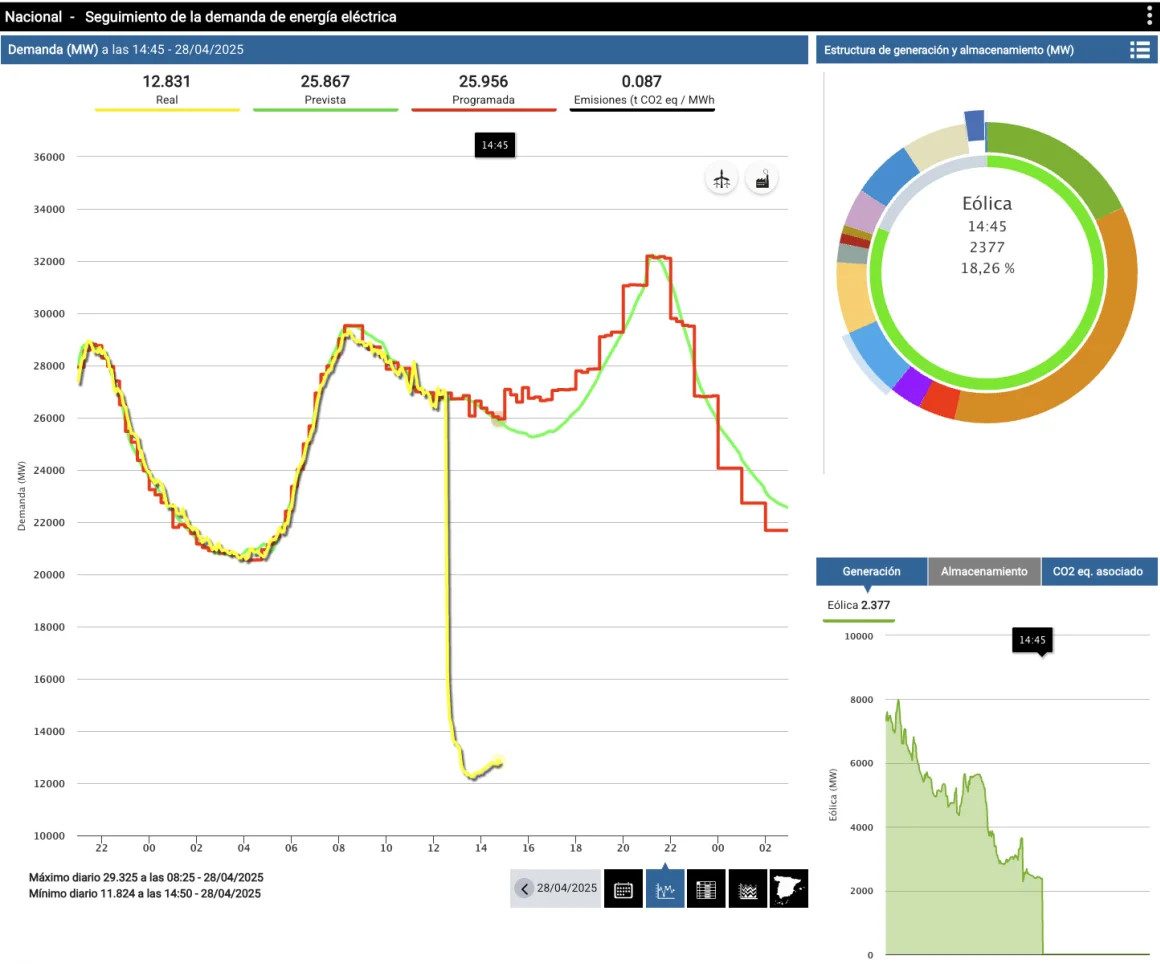
Task: Open the calendar date picker icon
Action: point(623,888)
